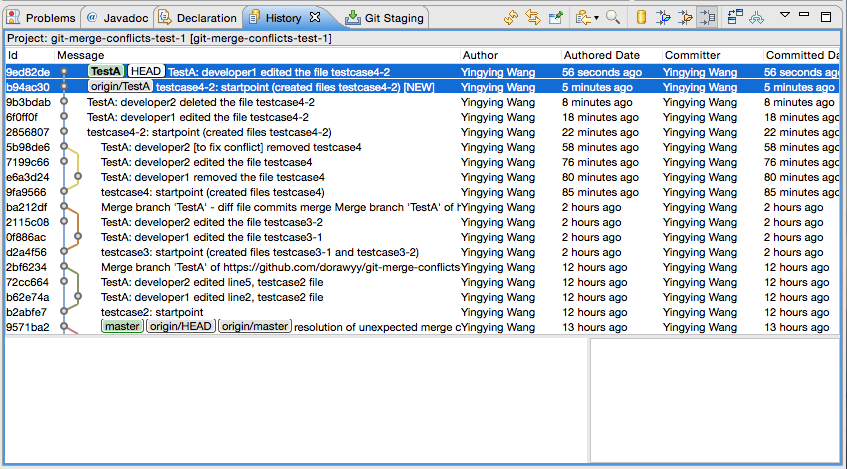Click the Message column header
Screen dimensions: 847x469
[257, 55]
